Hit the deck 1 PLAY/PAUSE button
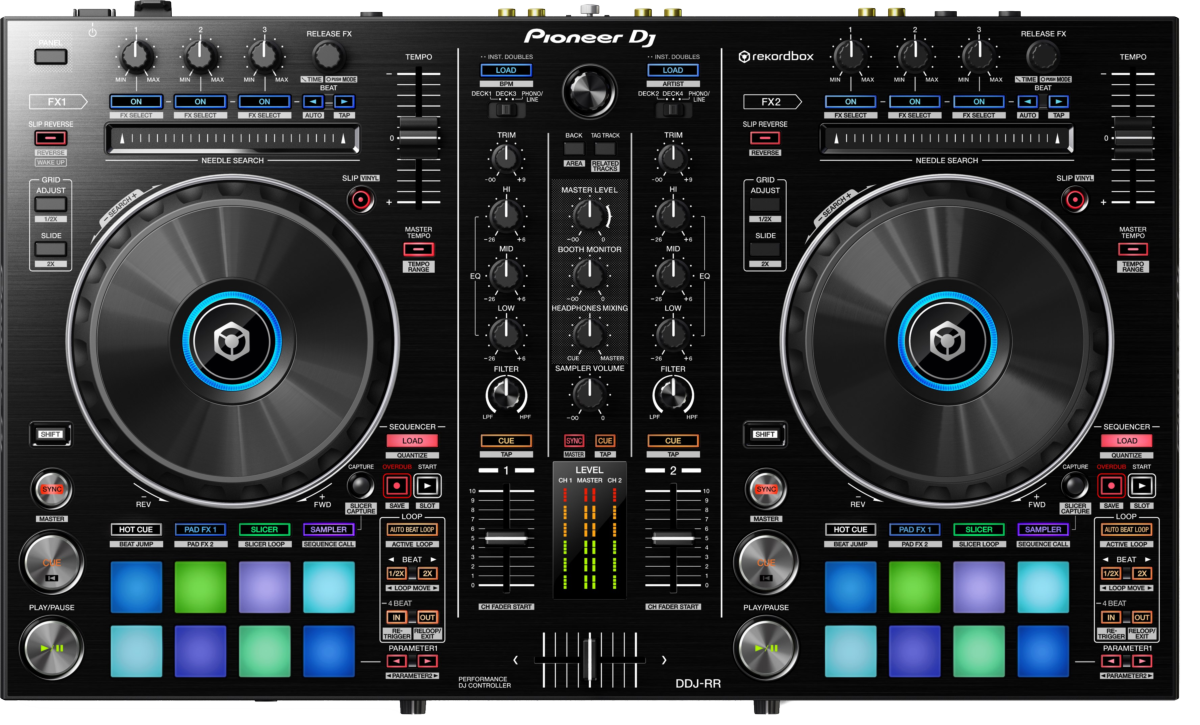The height and width of the screenshot is (725, 1200). 51,647
